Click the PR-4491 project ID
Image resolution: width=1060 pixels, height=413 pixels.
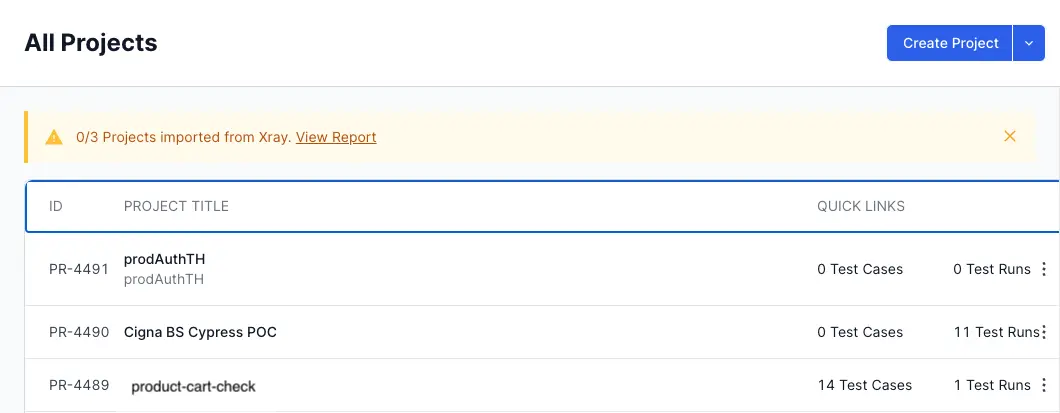click(79, 269)
